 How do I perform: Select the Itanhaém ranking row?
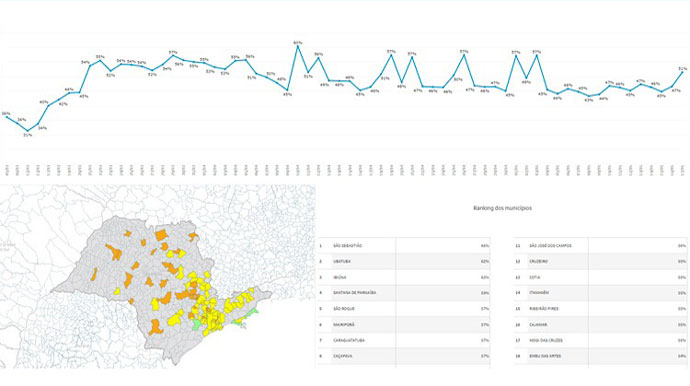coord(600,293)
